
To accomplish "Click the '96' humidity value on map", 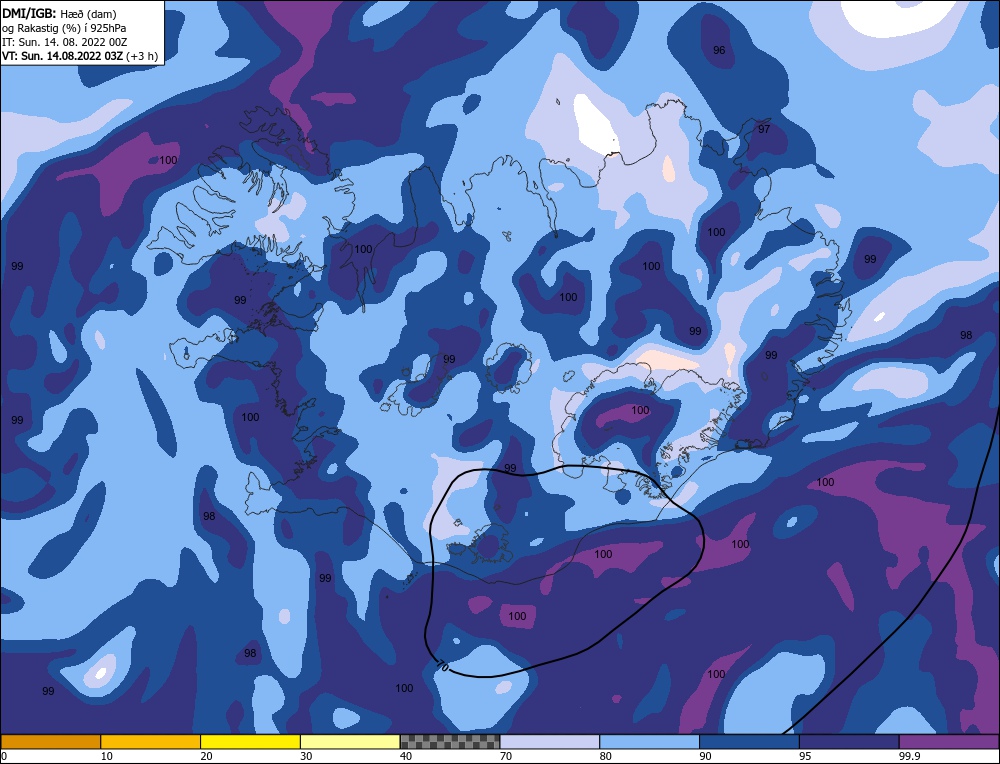I will [719, 50].
